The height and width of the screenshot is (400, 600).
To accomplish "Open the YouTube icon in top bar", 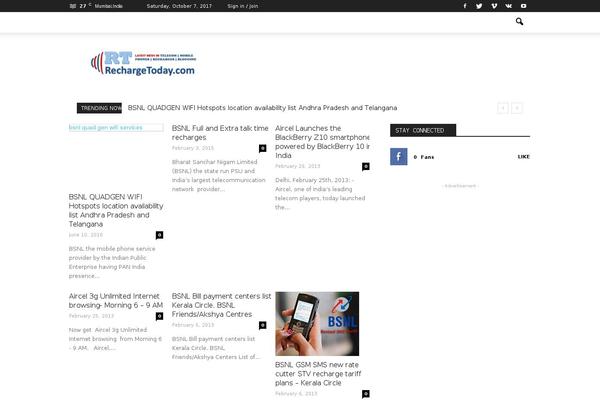I will click(523, 6).
